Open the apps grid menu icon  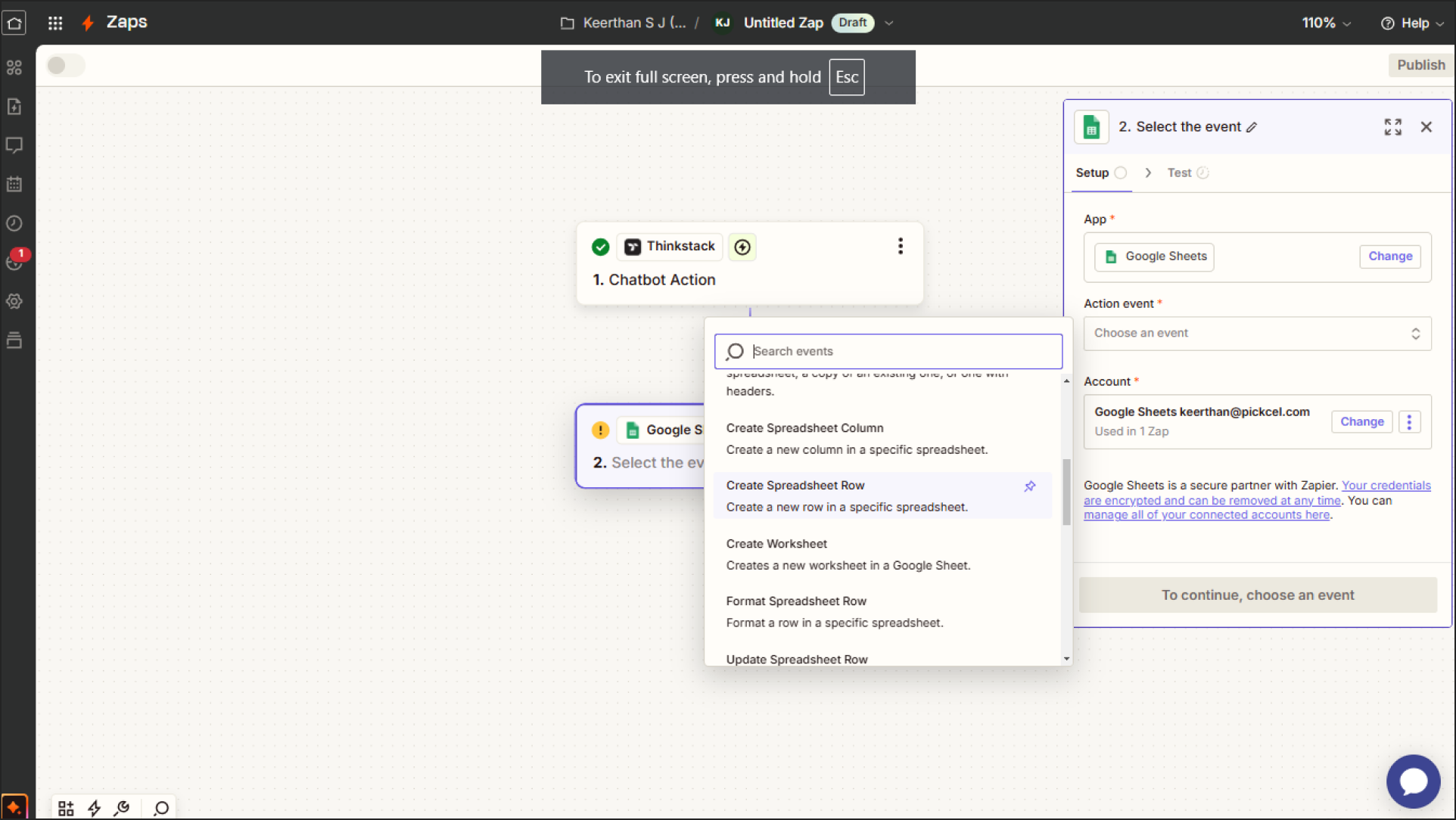pos(55,23)
